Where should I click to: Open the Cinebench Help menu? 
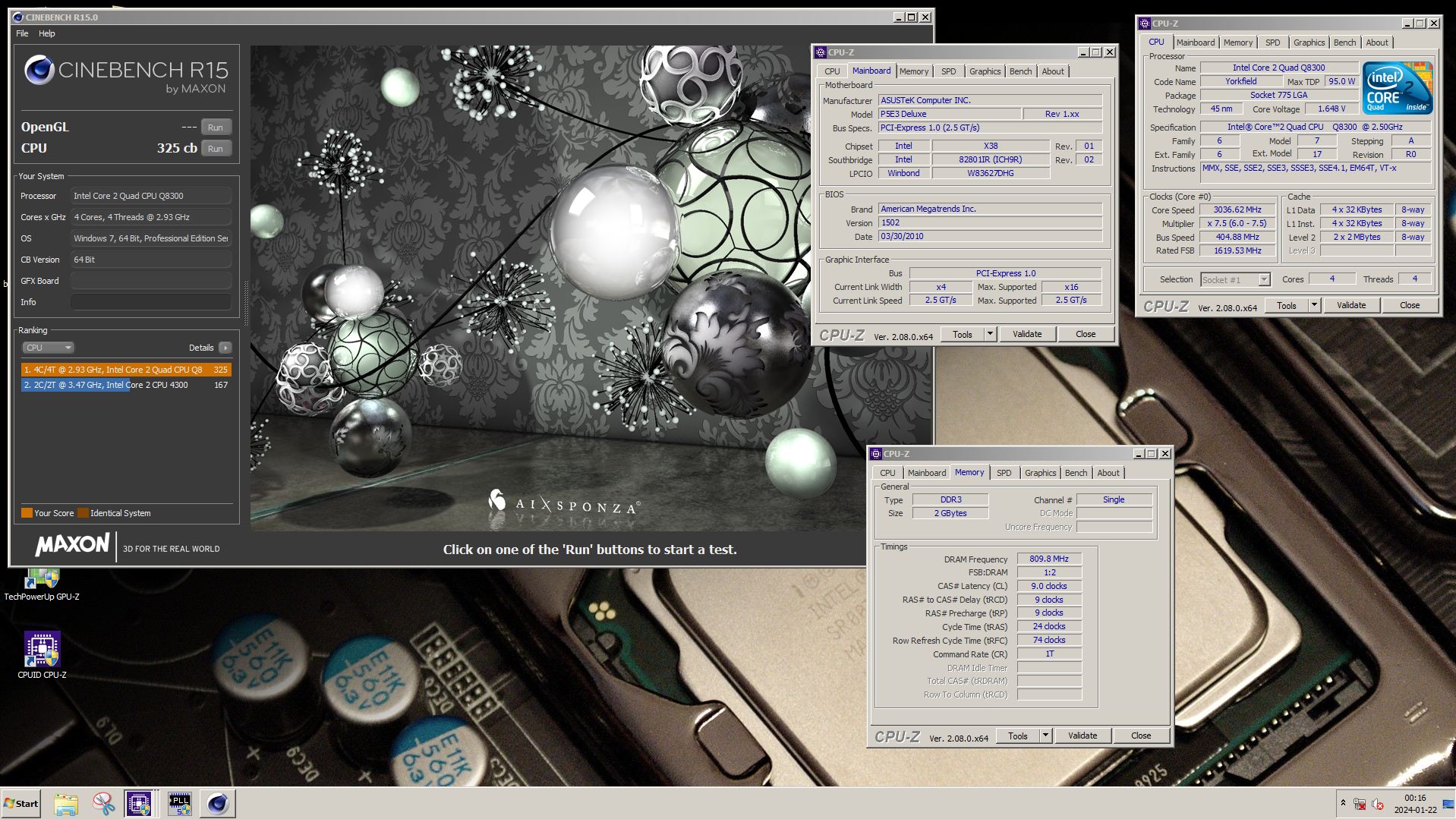[x=47, y=33]
